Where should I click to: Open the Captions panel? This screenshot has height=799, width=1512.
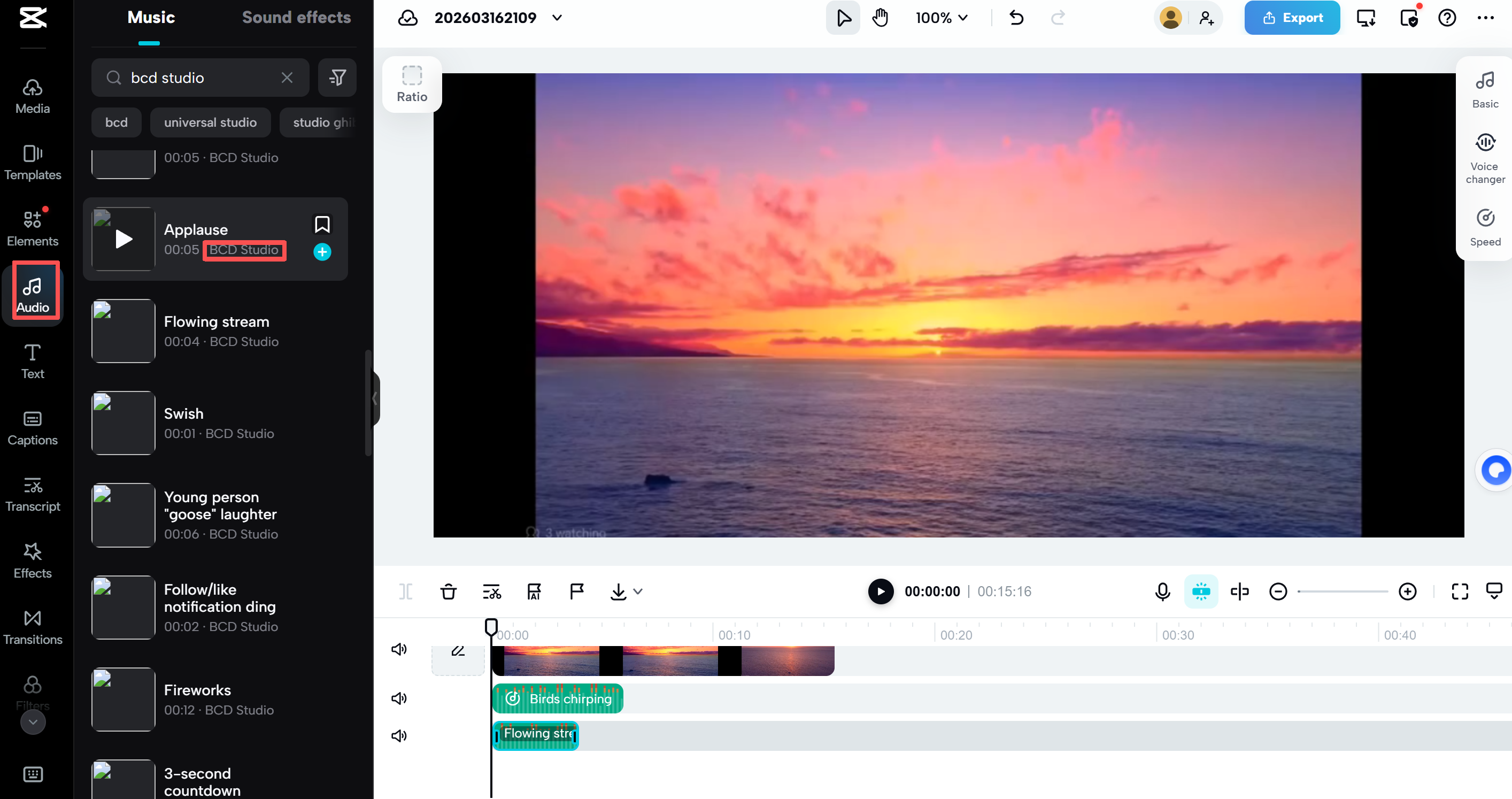(32, 428)
